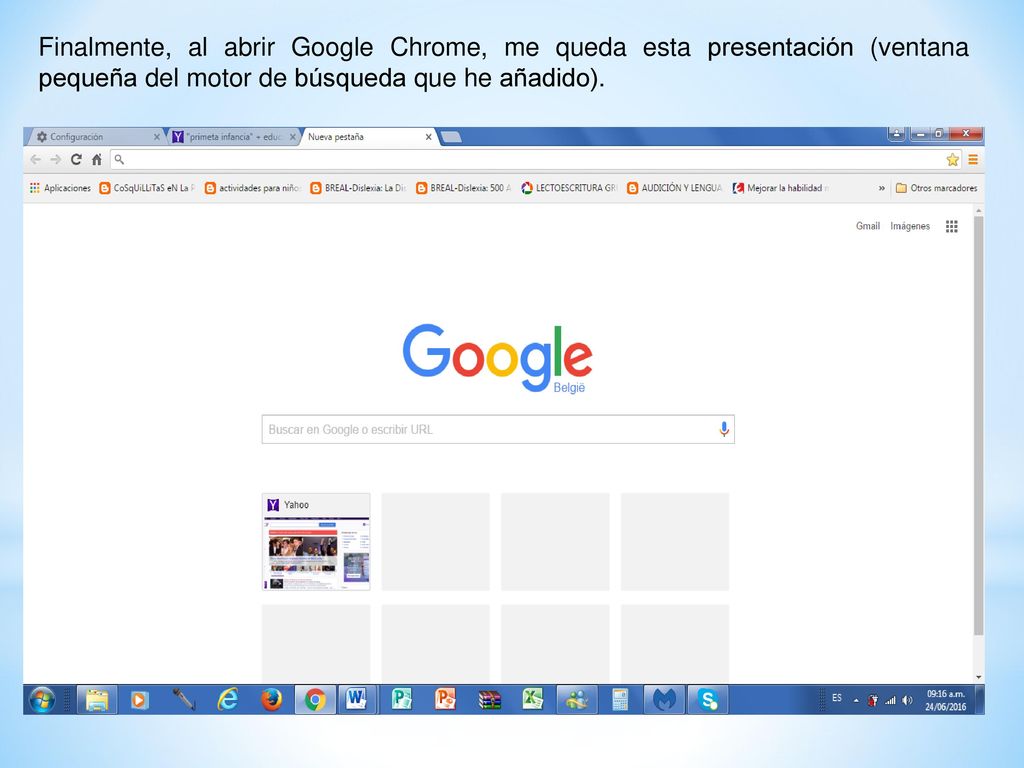Close the Configuración tab
Image resolution: width=1024 pixels, height=768 pixels.
pos(157,136)
